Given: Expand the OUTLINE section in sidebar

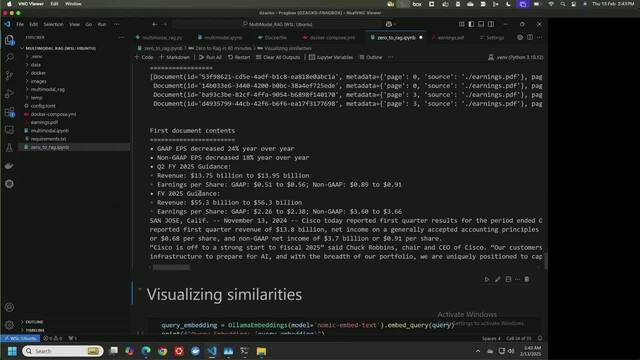Looking at the screenshot, I should tap(34, 322).
